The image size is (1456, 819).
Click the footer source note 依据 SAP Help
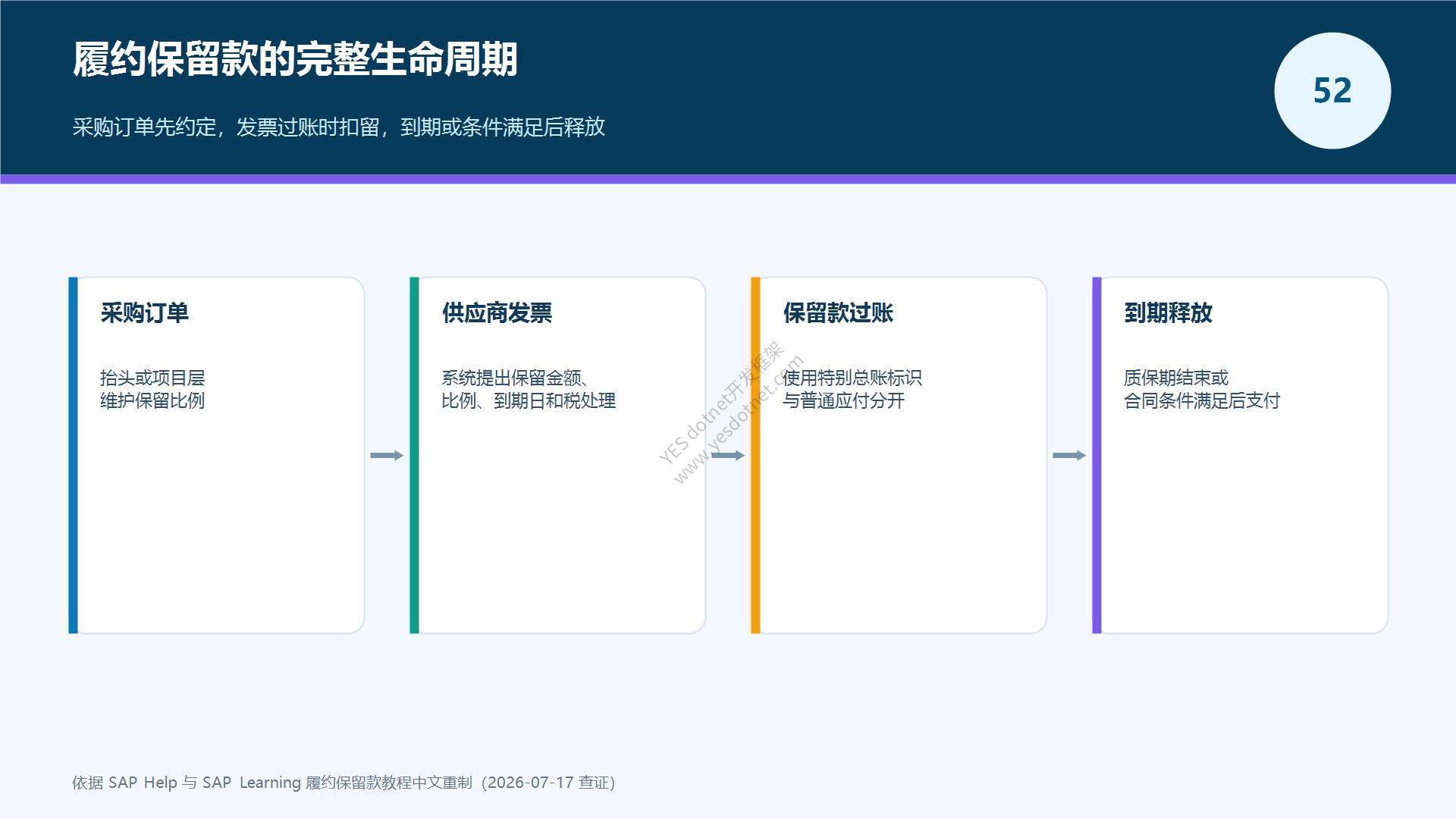pyautogui.click(x=344, y=783)
